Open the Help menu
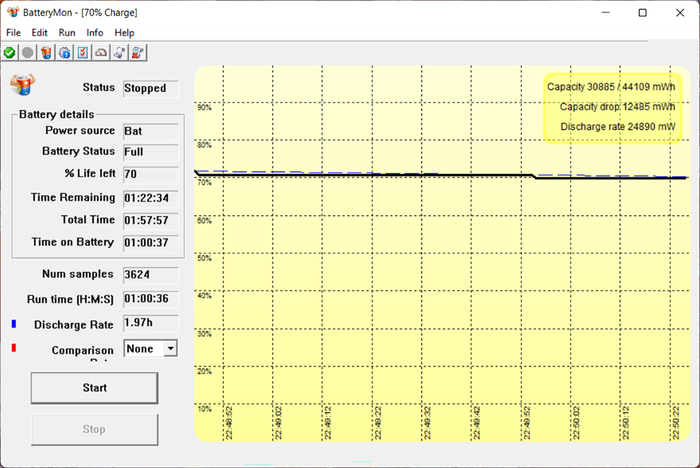Image resolution: width=700 pixels, height=468 pixels. point(124,33)
